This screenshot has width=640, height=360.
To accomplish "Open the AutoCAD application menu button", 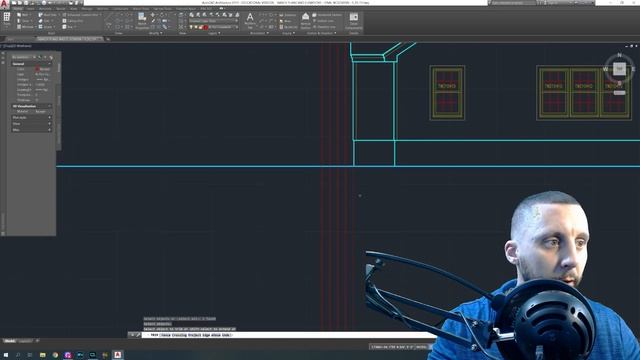I will point(4,4).
